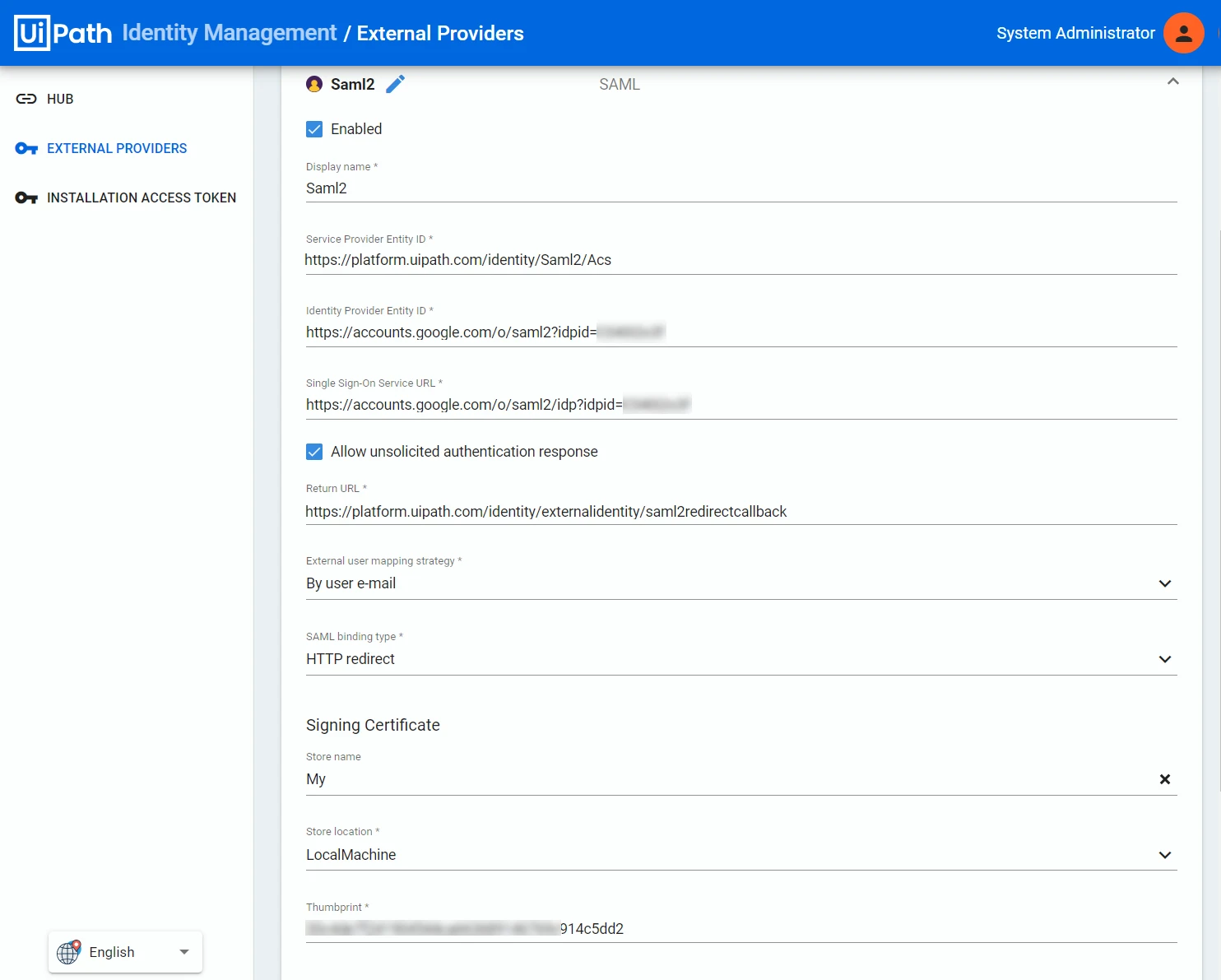The height and width of the screenshot is (980, 1221).
Task: Collapse the Saml2 provider panel
Action: pyautogui.click(x=1173, y=81)
